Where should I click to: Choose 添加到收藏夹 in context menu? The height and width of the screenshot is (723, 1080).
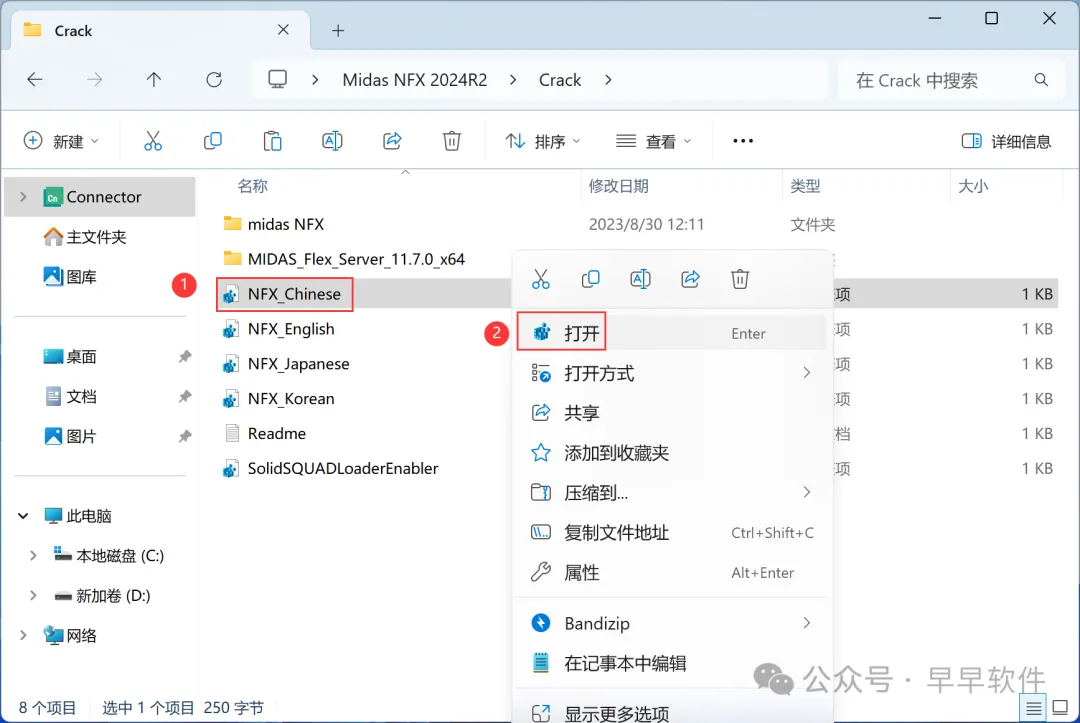pos(672,453)
